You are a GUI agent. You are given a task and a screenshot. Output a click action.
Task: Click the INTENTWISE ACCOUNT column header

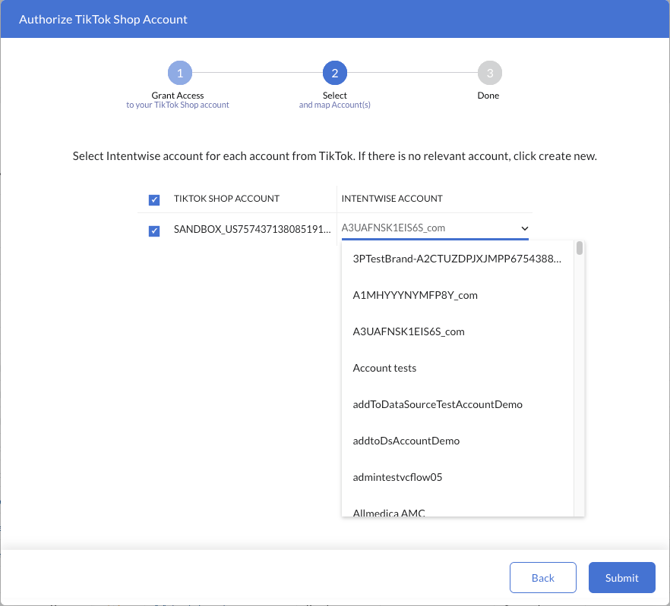392,199
